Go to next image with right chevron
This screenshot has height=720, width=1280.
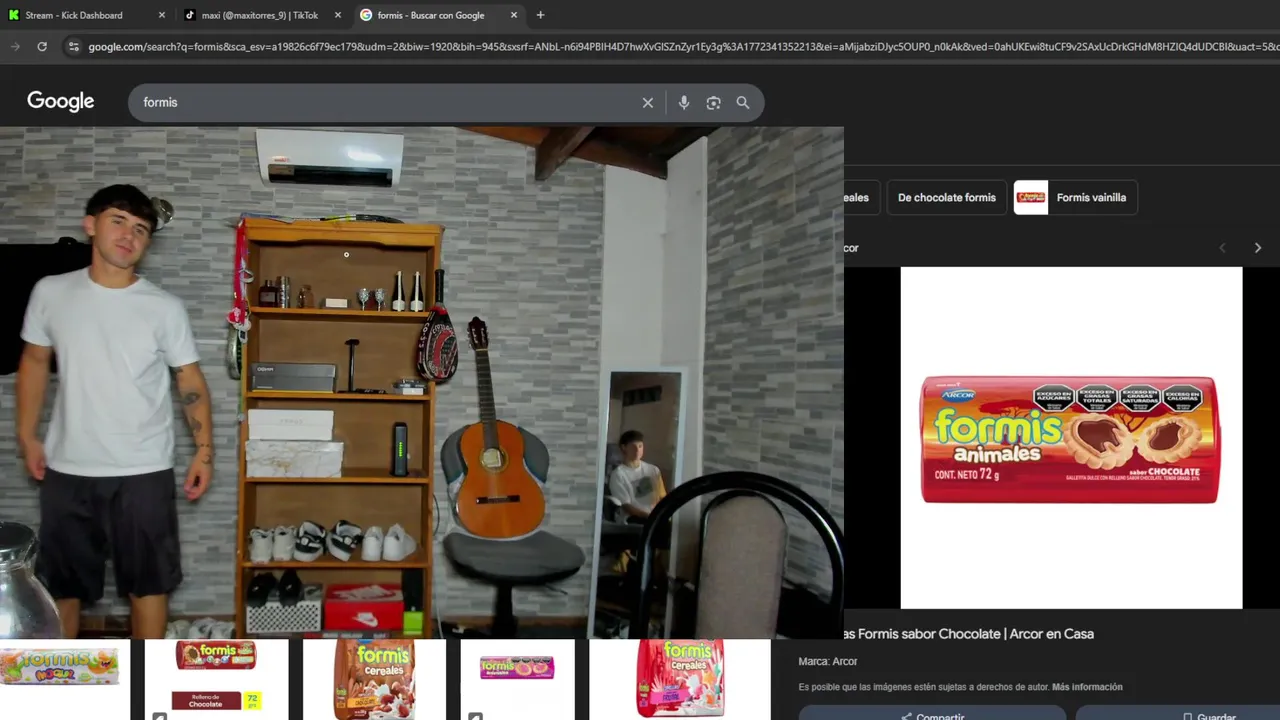tap(1258, 248)
